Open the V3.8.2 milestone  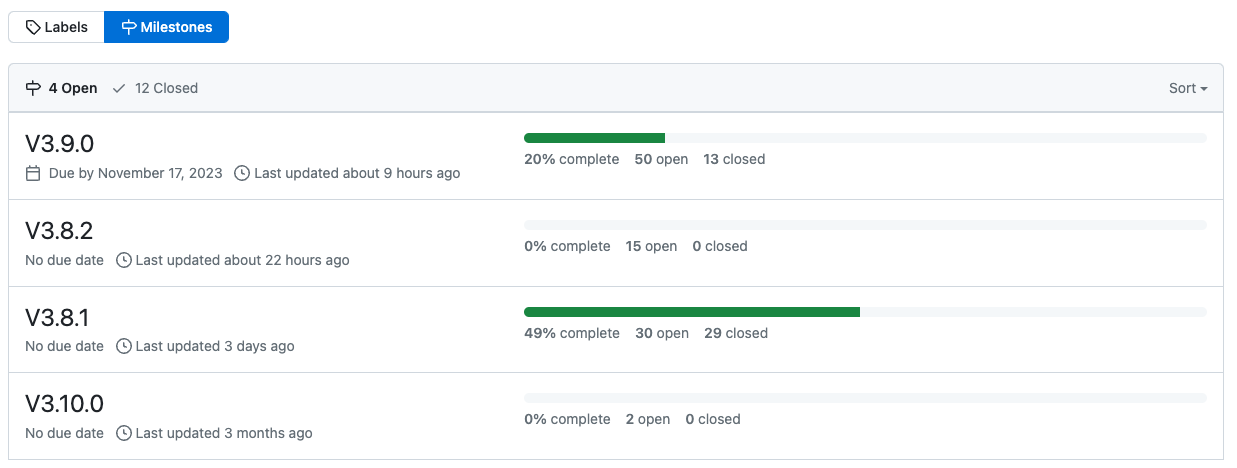click(x=59, y=231)
